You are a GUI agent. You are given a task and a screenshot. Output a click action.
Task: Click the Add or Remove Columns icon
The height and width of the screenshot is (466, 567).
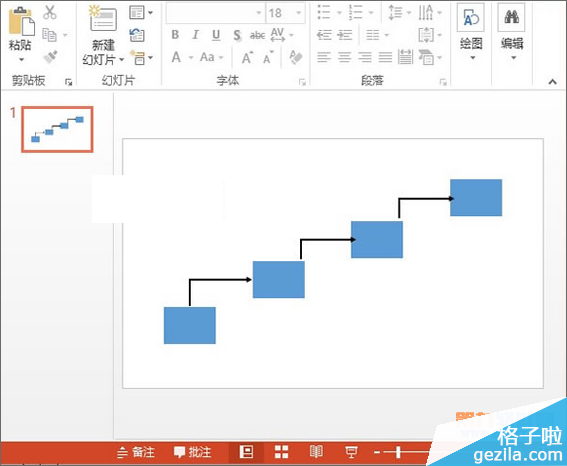tap(373, 35)
